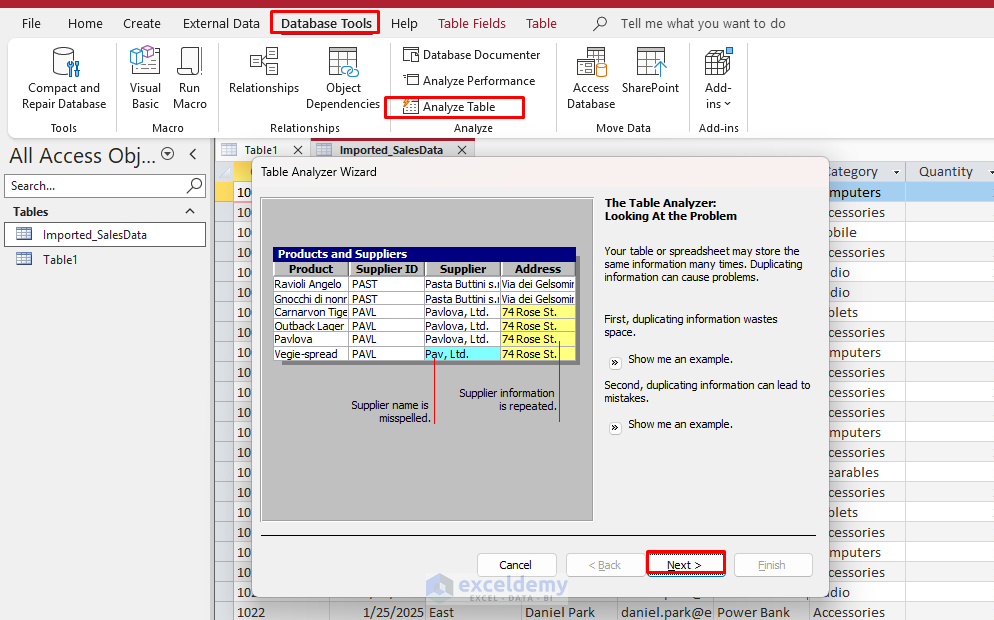This screenshot has height=620, width=994.
Task: Select Imported_SalesData in navigation pane
Action: [105, 235]
